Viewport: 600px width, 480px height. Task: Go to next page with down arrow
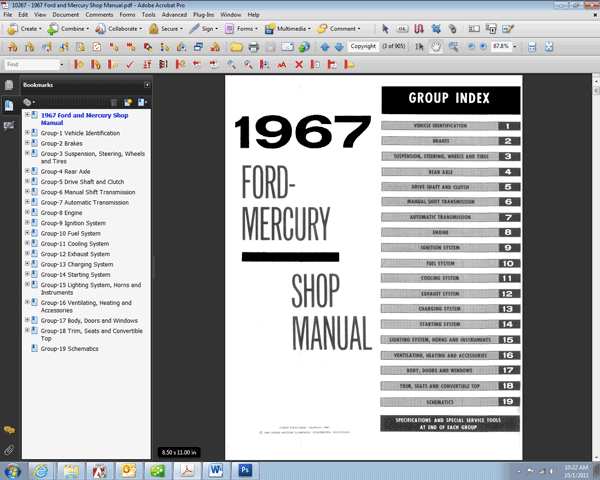point(339,47)
